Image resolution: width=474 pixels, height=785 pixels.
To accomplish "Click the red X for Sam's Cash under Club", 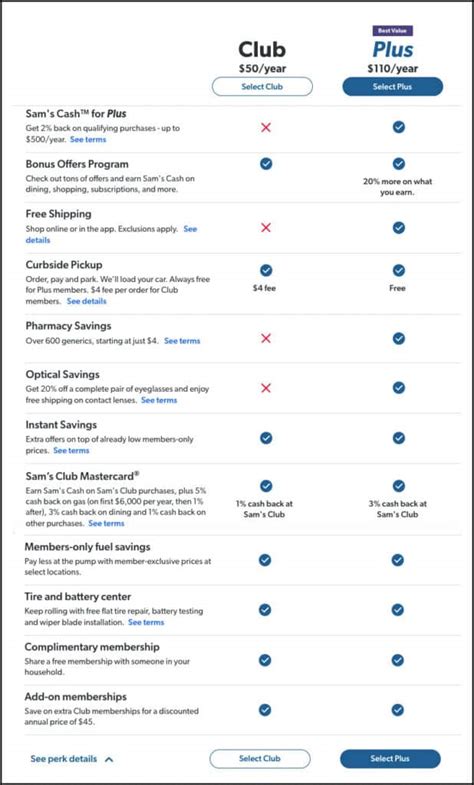I will coord(266,127).
